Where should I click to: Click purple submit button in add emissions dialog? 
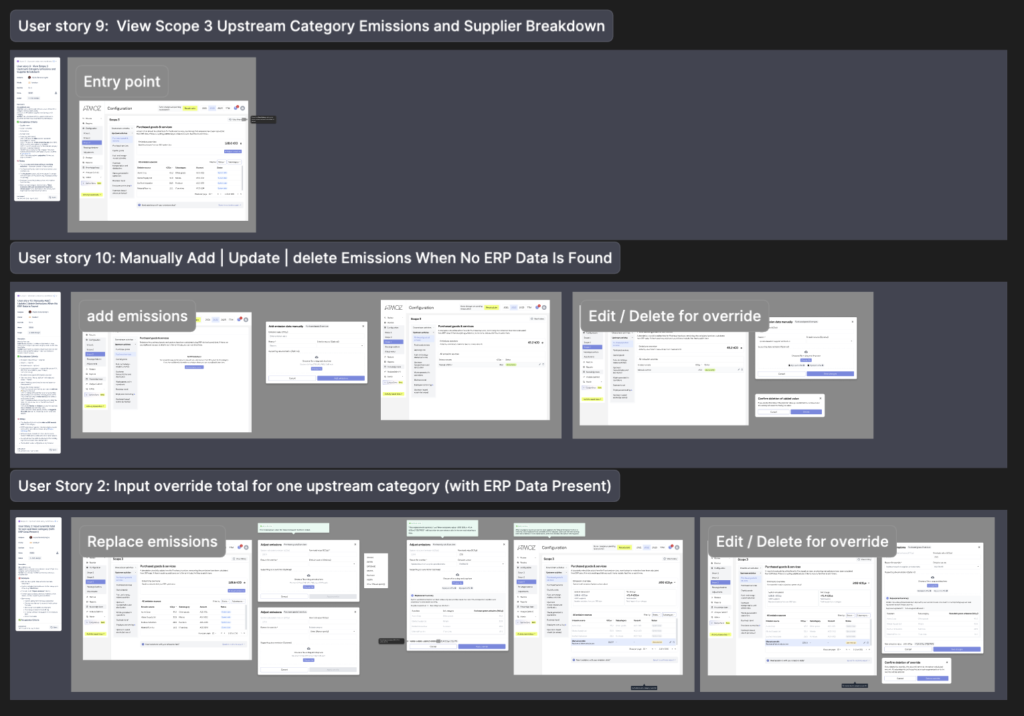tap(339, 377)
